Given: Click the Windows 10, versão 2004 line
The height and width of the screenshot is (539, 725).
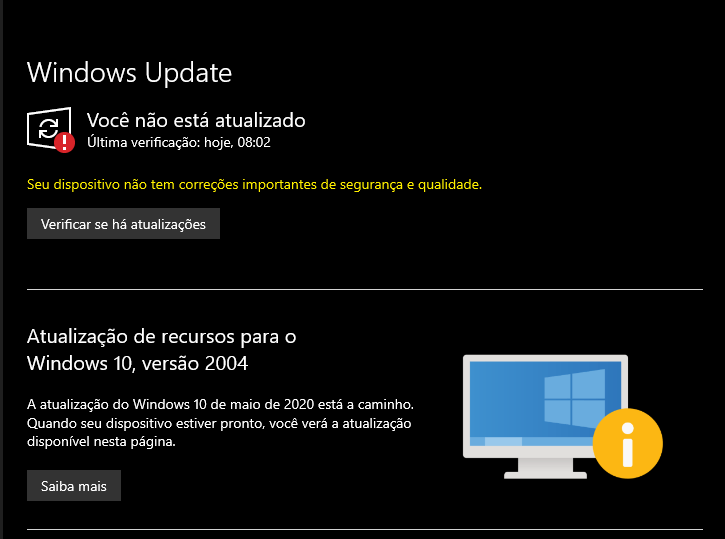Looking at the screenshot, I should tap(137, 363).
